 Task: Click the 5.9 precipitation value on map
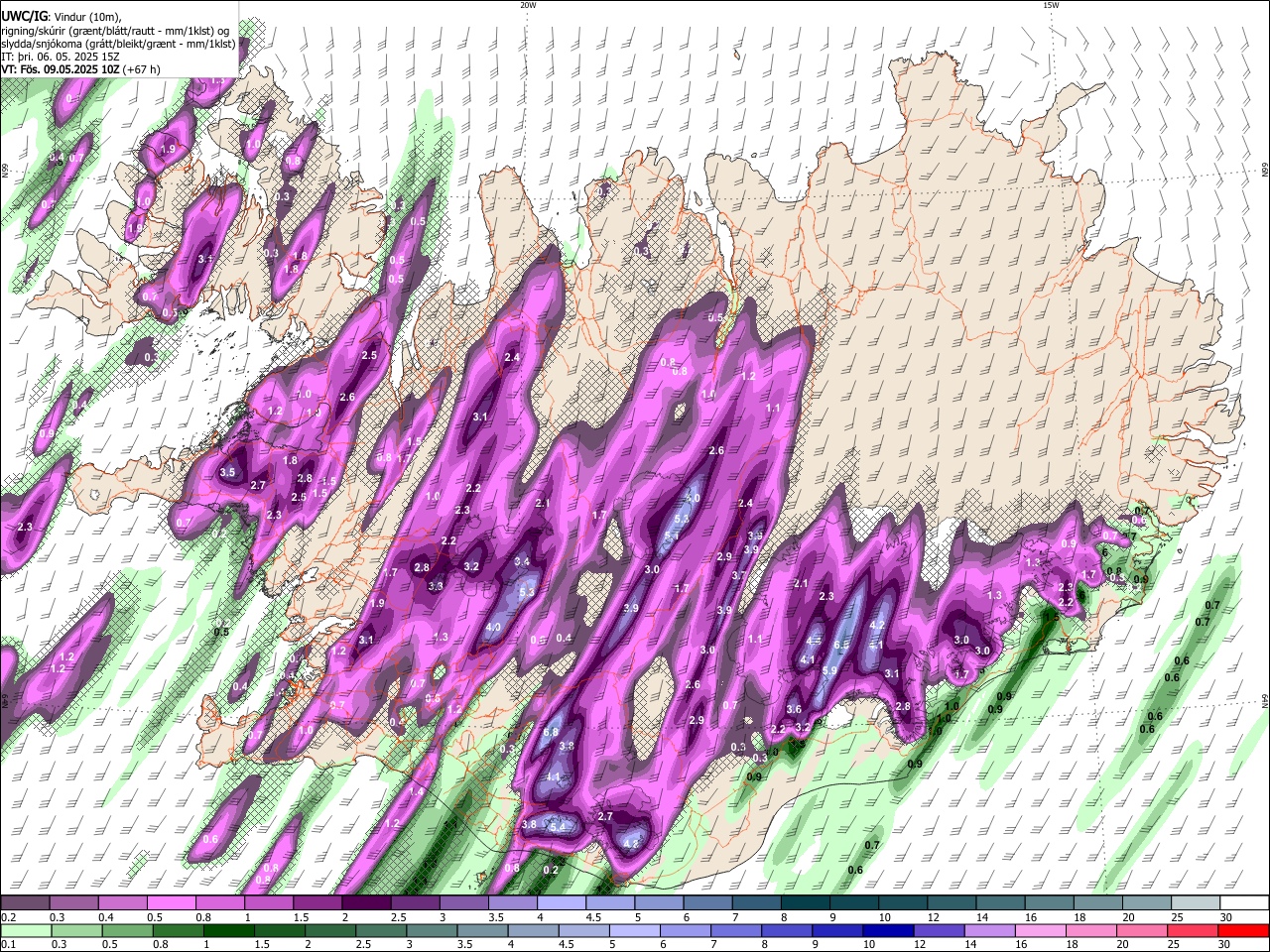pos(829,670)
